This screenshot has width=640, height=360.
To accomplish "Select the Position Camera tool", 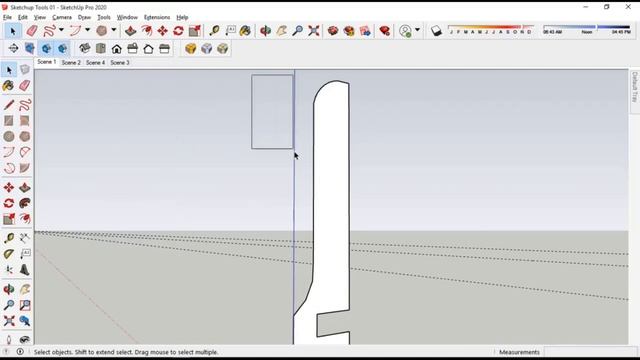I will click(x=9, y=340).
